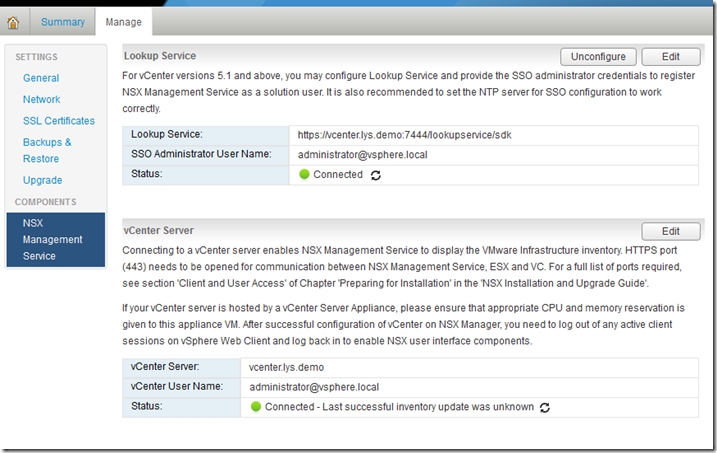Click the green vCenter Server status indicator
The image size is (717, 453).
coord(256,406)
